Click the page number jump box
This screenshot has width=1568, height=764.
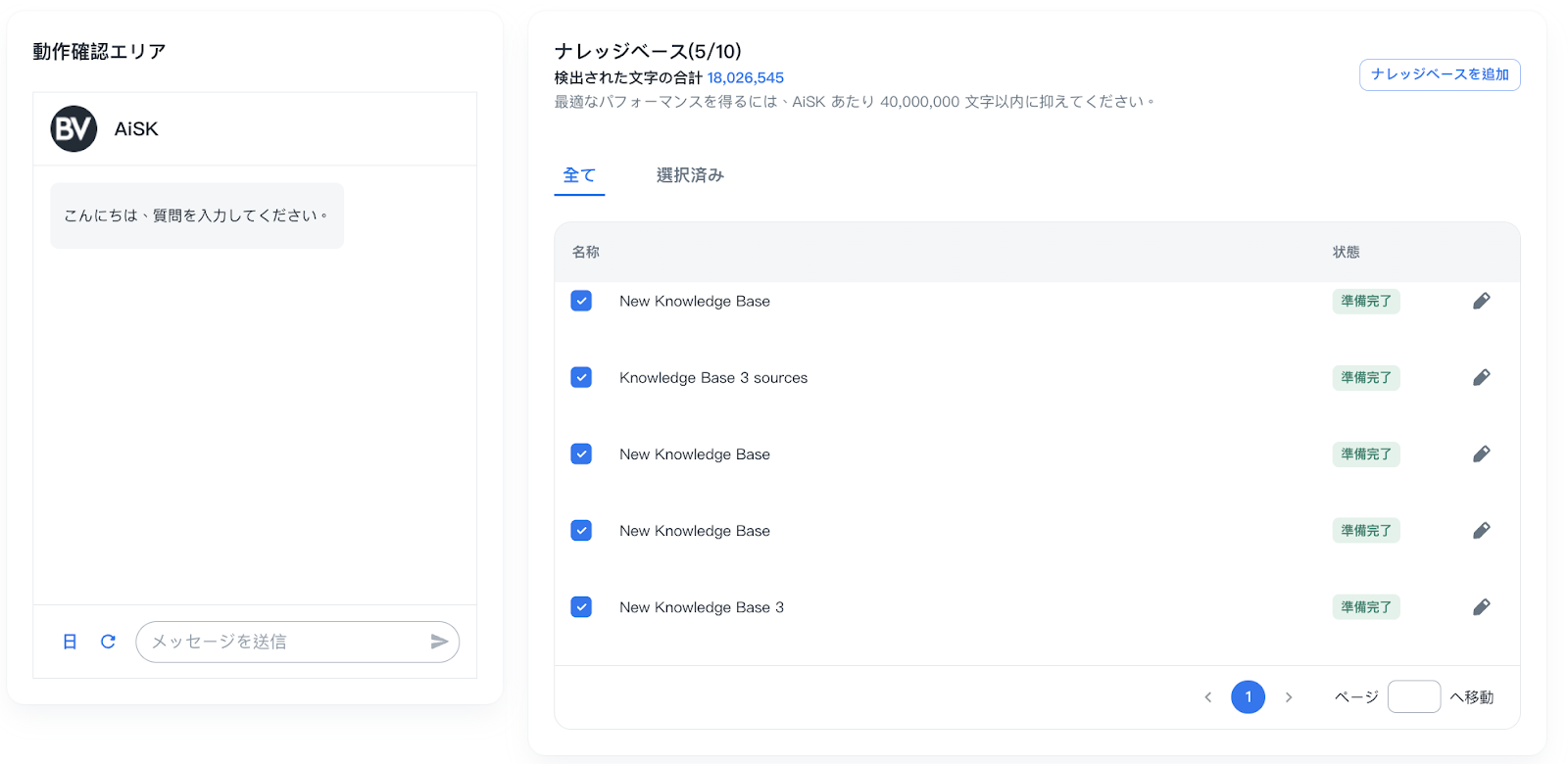pyautogui.click(x=1413, y=697)
